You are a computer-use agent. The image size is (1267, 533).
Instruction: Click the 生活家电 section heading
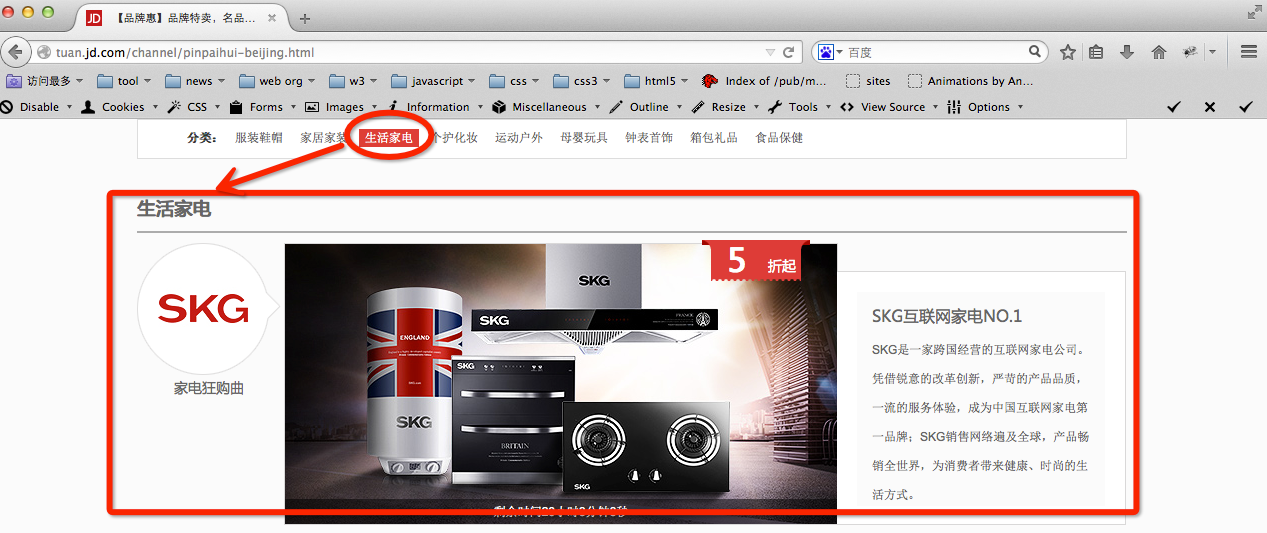[174, 209]
